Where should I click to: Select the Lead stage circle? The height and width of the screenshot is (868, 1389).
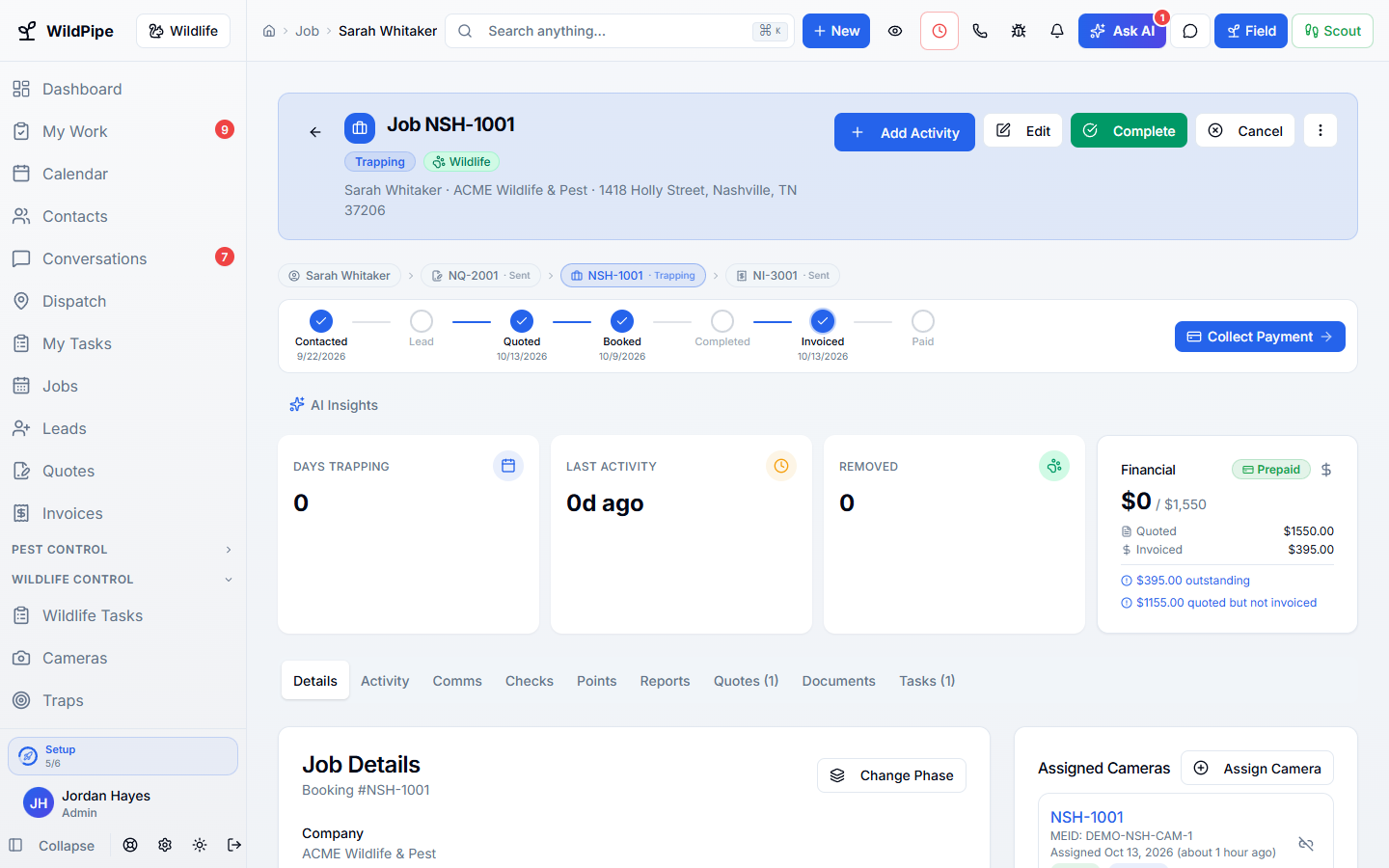point(422,321)
